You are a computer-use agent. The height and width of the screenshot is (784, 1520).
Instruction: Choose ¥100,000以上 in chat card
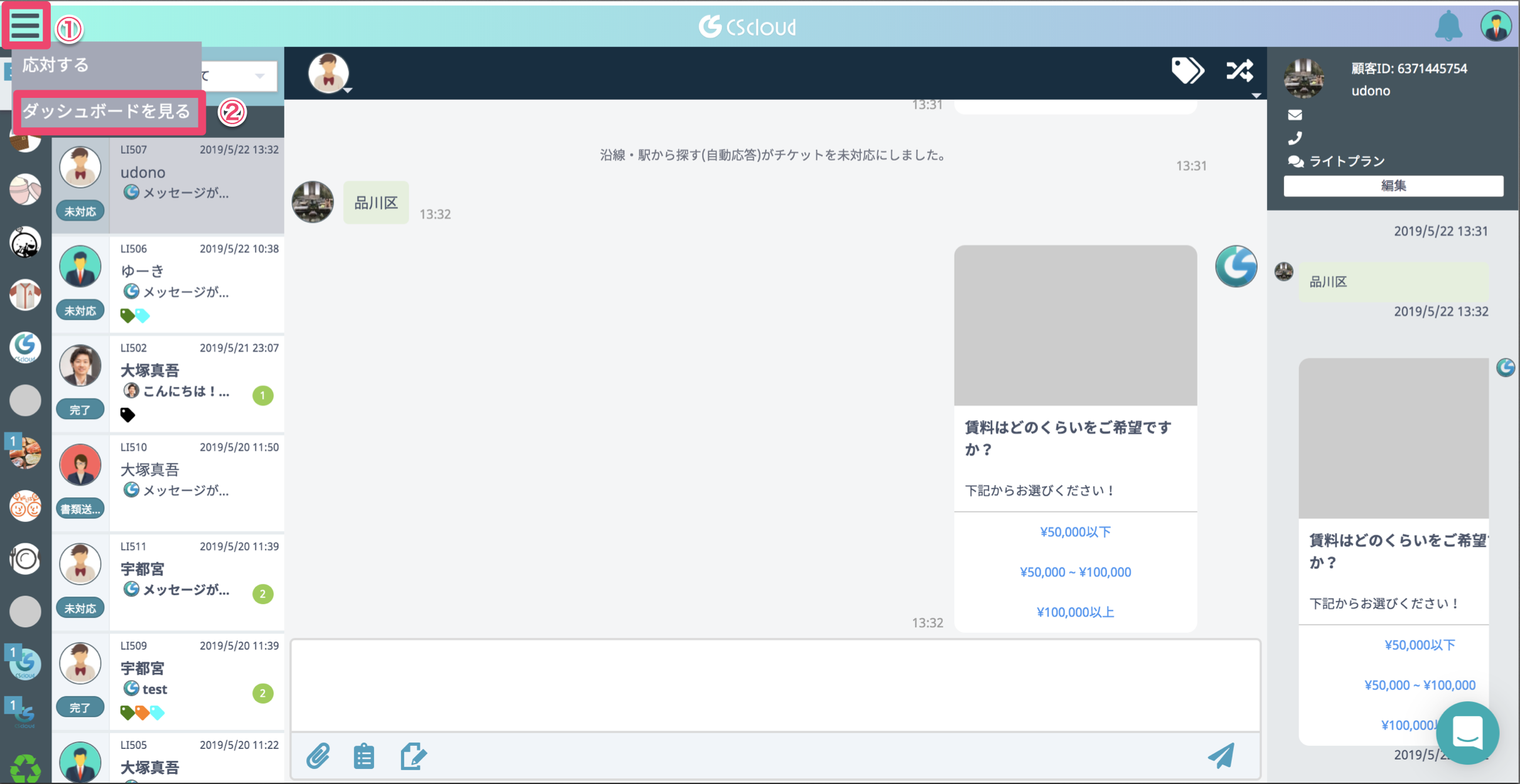1075,612
